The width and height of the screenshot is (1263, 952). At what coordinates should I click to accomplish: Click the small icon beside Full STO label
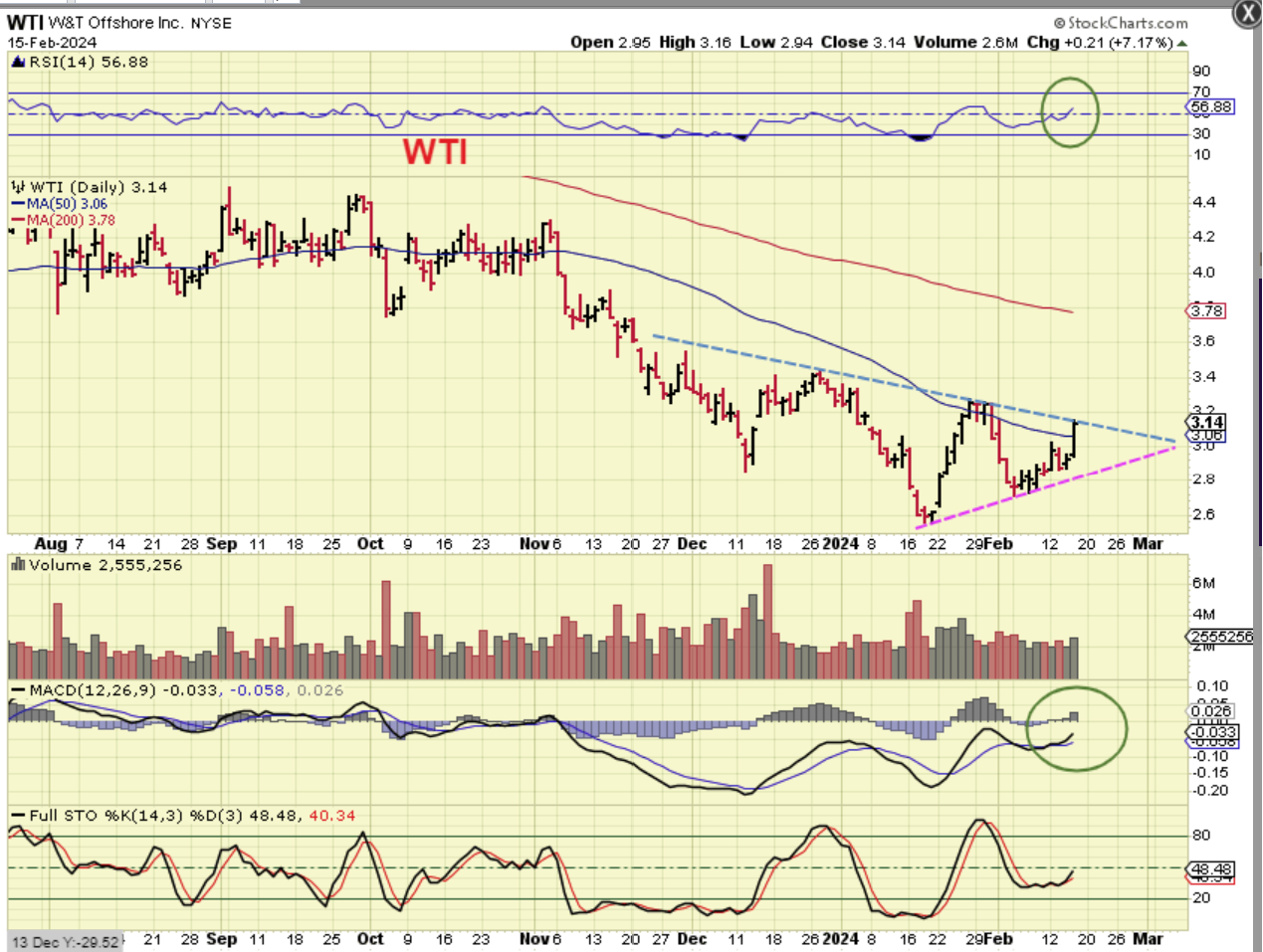pos(18,816)
